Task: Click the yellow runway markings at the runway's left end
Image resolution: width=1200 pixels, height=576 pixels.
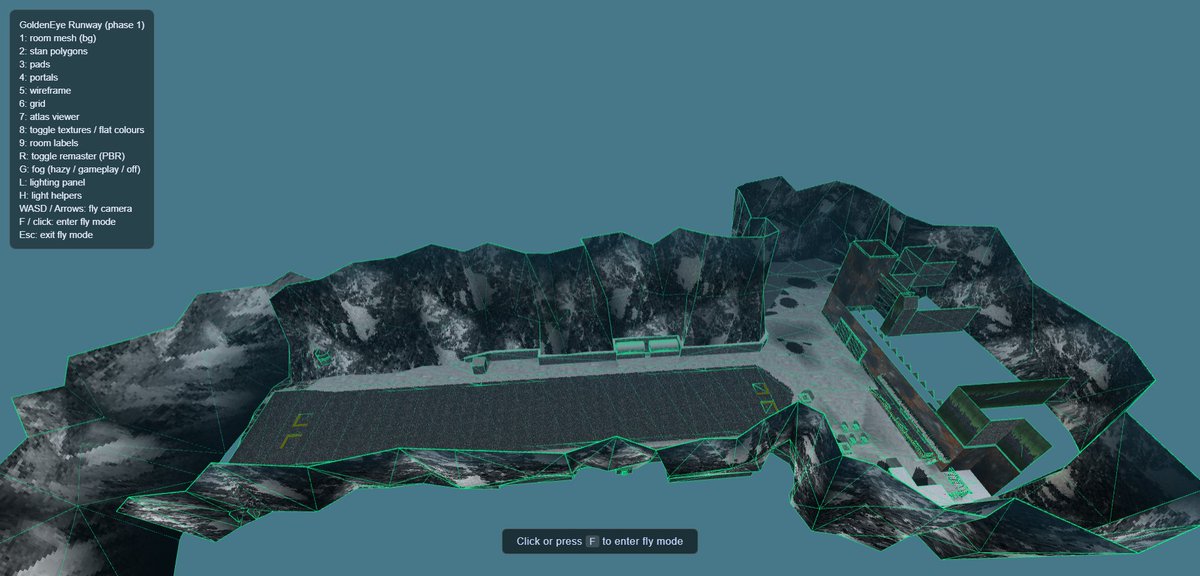Action: click(x=298, y=428)
